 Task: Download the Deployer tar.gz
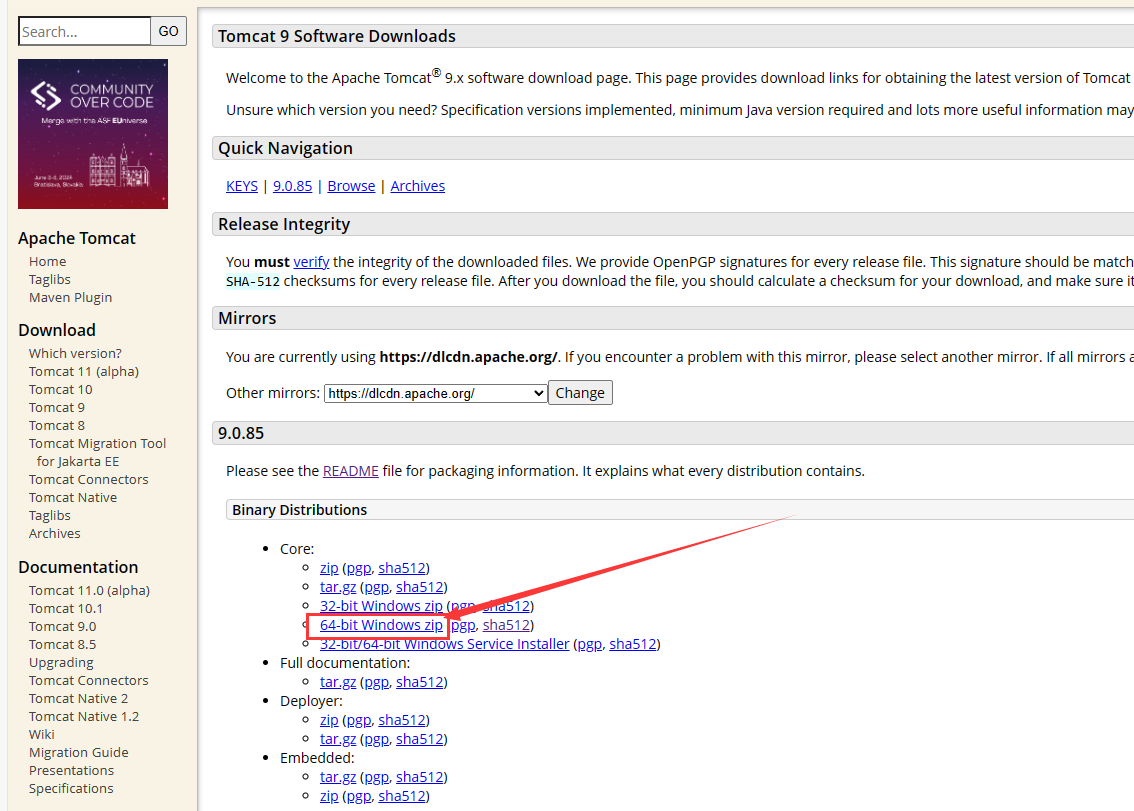[x=338, y=739]
